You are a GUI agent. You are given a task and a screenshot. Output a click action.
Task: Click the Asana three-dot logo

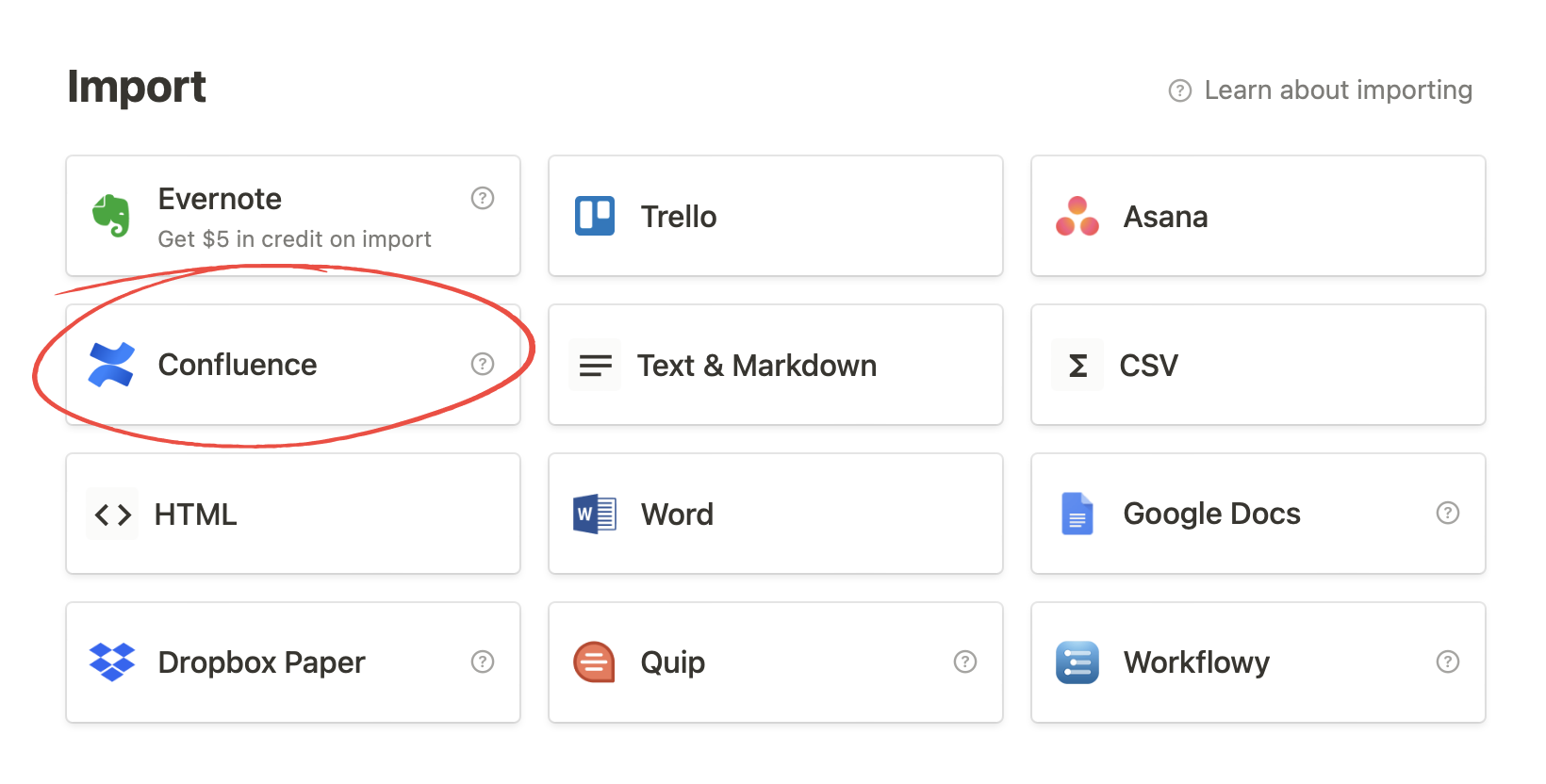tap(1077, 216)
